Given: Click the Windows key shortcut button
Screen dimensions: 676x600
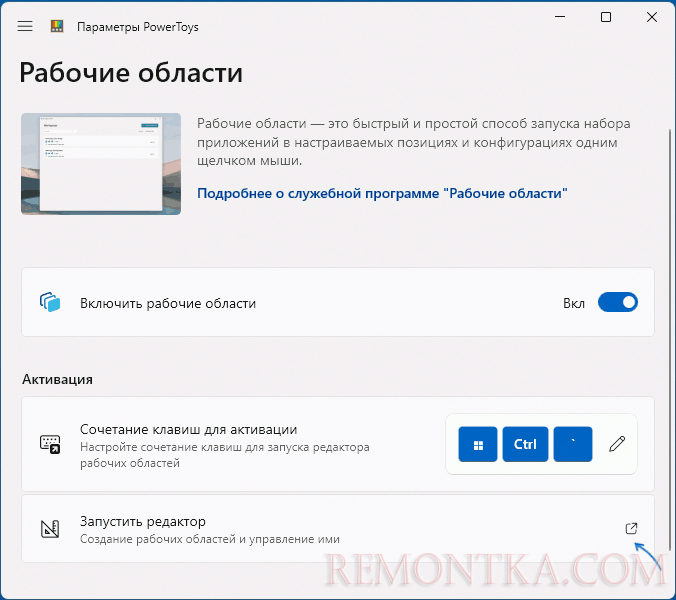Looking at the screenshot, I should click(478, 444).
